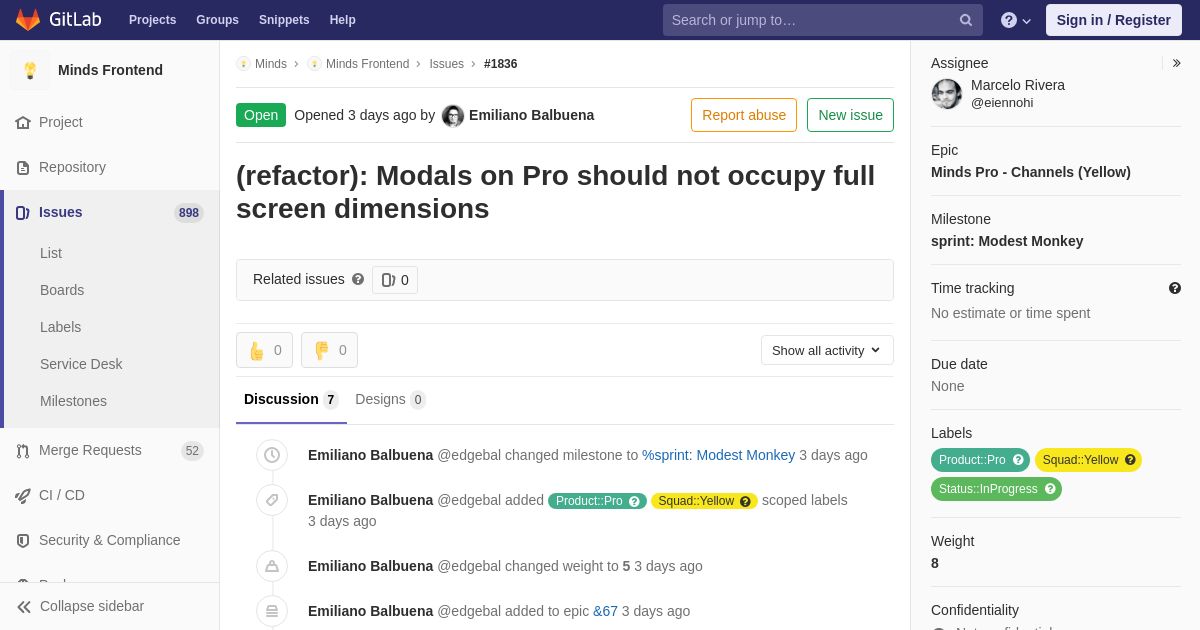Click the epic added icon in activity
This screenshot has height=630, width=1200.
click(272, 611)
